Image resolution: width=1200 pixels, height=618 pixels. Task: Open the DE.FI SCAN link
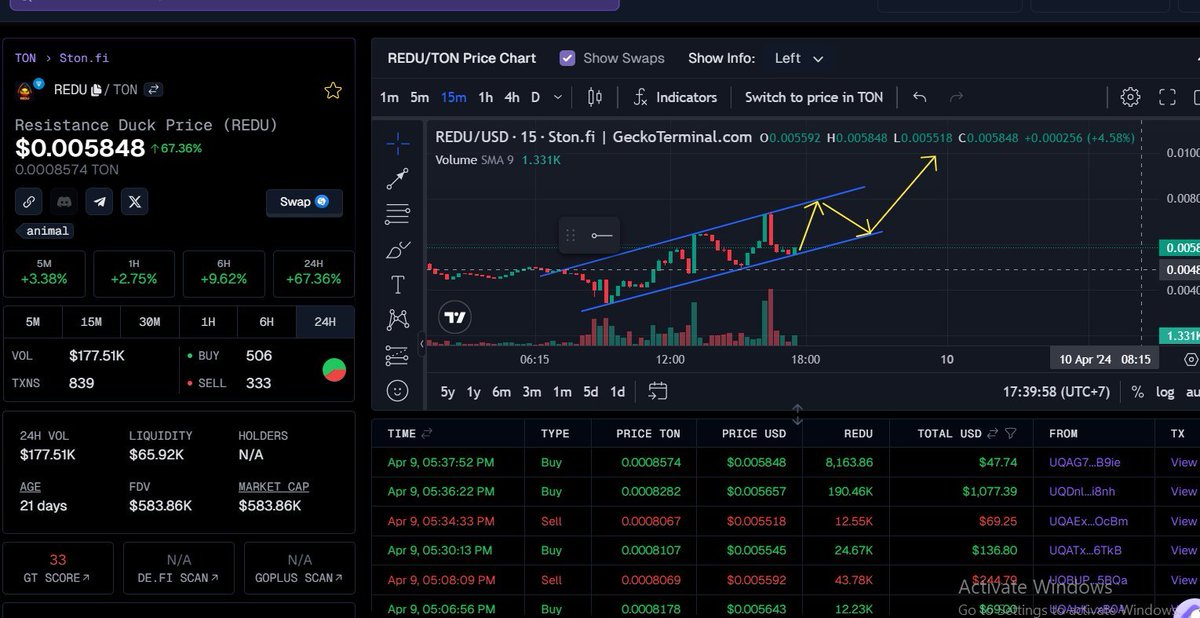point(179,569)
